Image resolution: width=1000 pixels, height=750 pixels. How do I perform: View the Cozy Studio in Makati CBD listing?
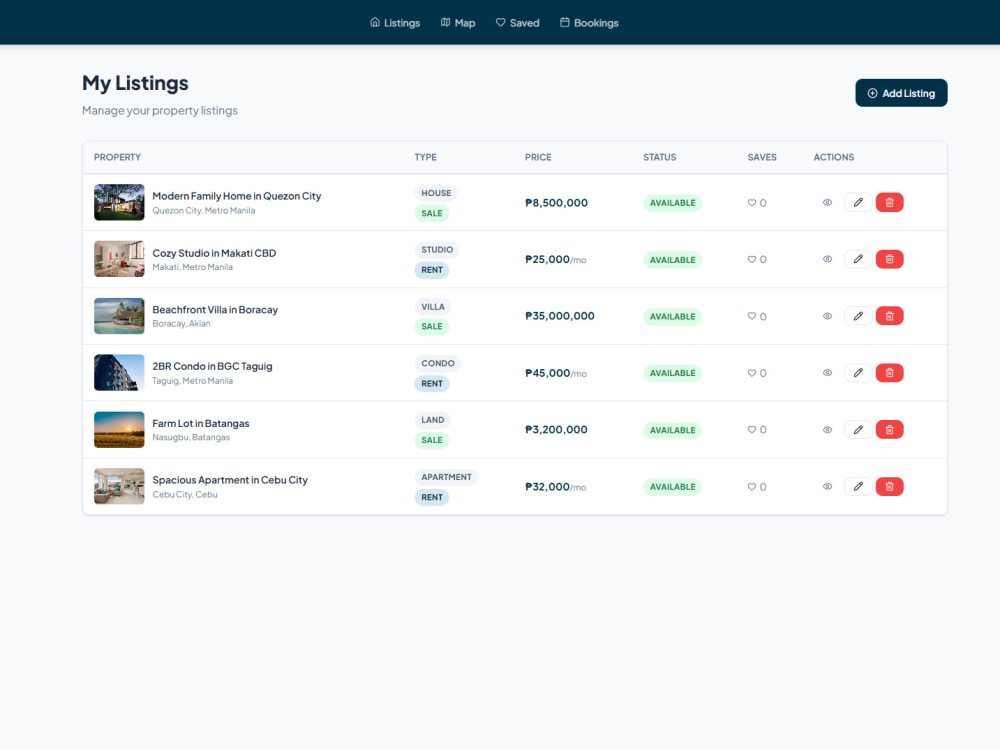coord(827,260)
